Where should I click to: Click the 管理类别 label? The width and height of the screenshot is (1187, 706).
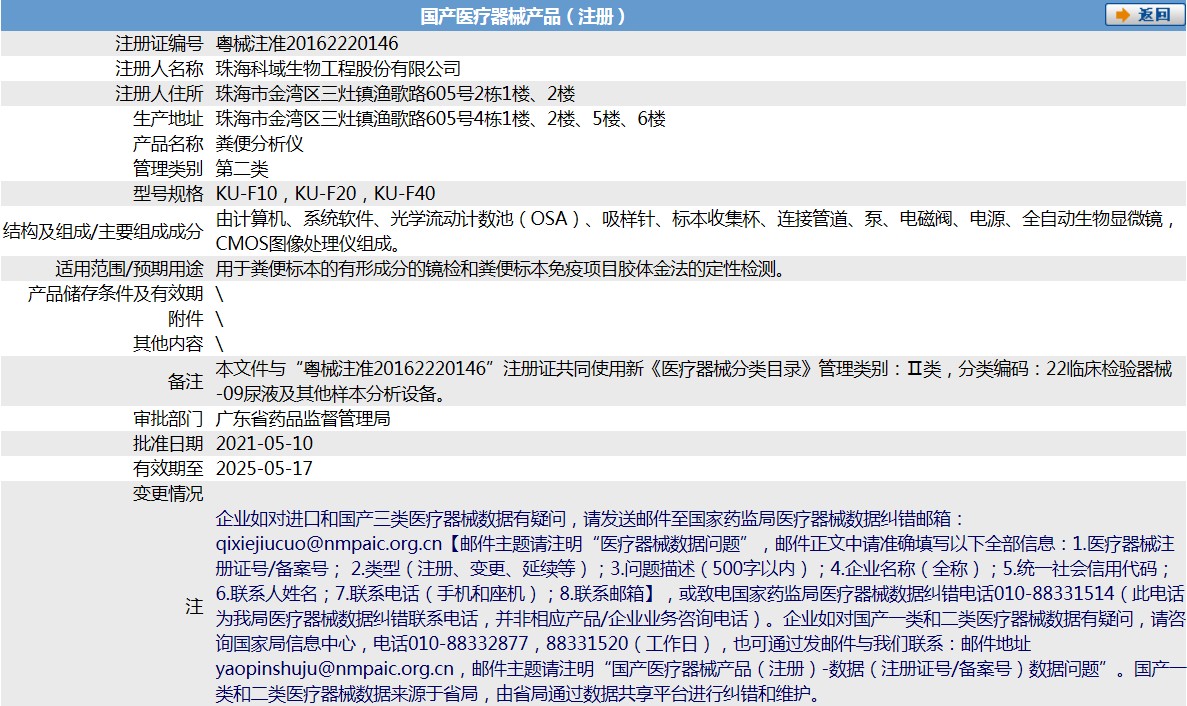pos(168,169)
